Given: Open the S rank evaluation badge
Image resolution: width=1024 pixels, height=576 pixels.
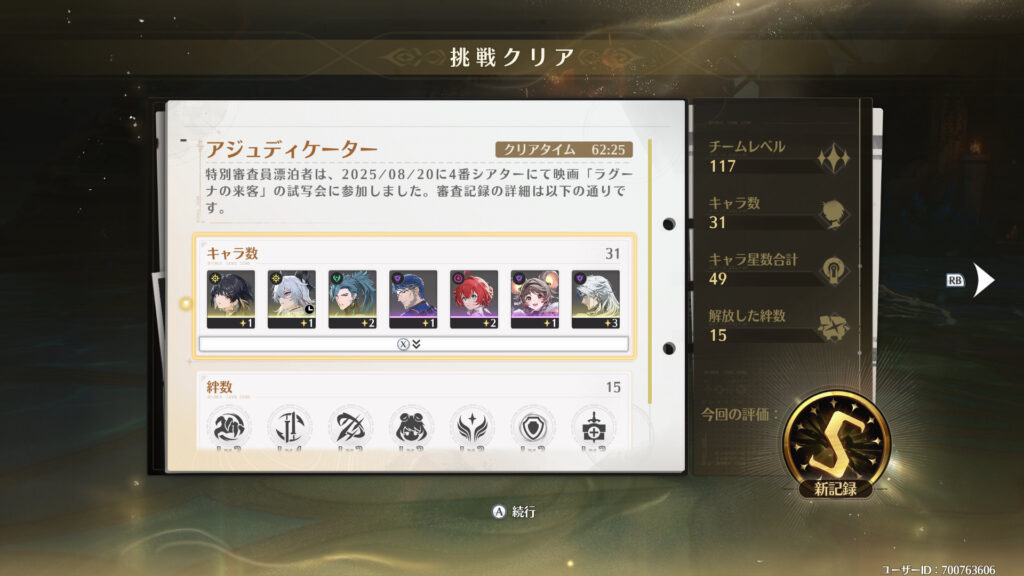Looking at the screenshot, I should click(836, 442).
